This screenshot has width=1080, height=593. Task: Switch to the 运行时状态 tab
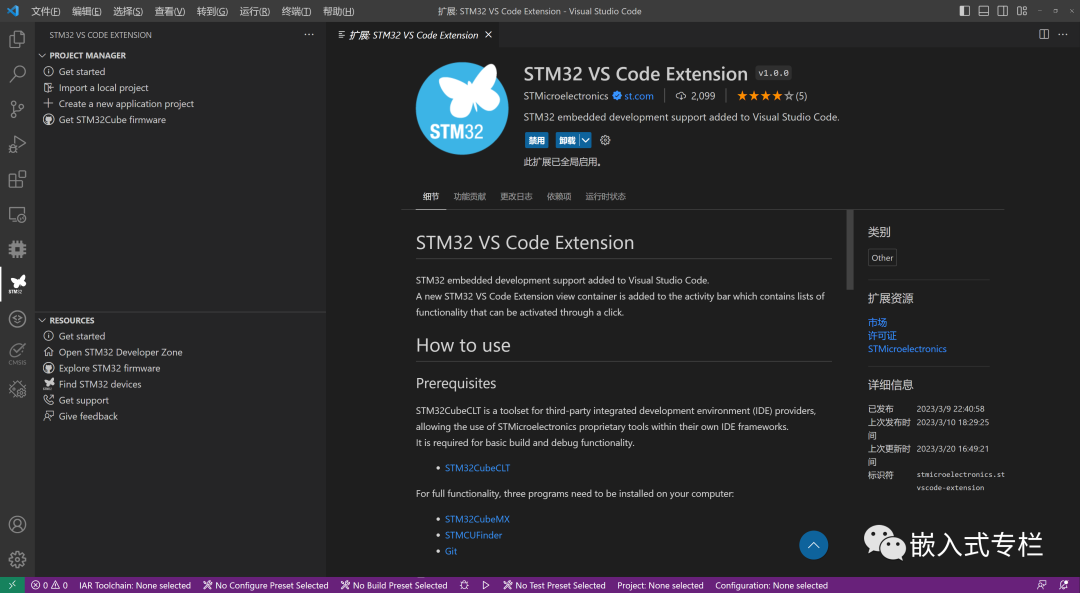pyautogui.click(x=605, y=197)
